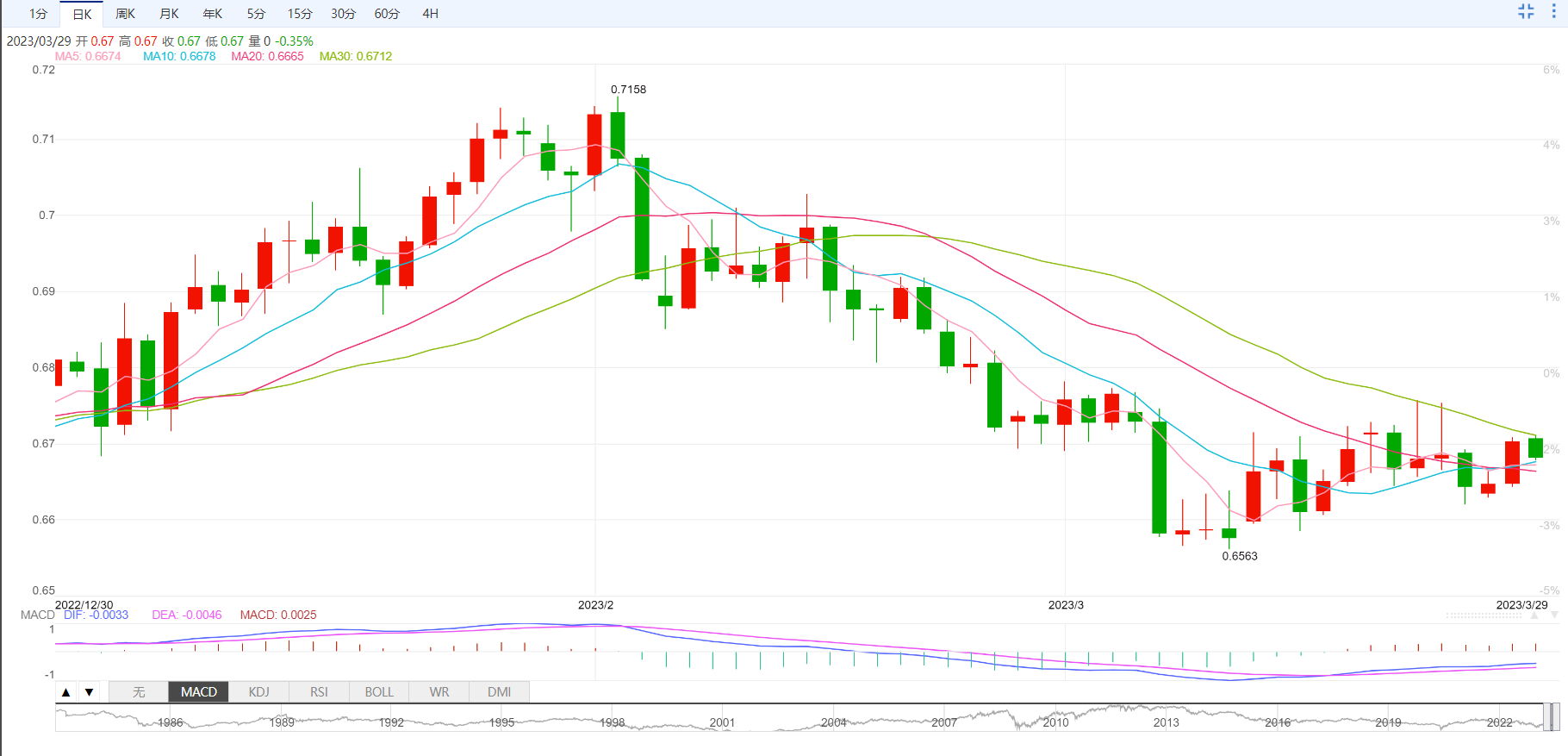The width and height of the screenshot is (1568, 756).
Task: Click the 0.72 price axis label
Action: (44, 70)
